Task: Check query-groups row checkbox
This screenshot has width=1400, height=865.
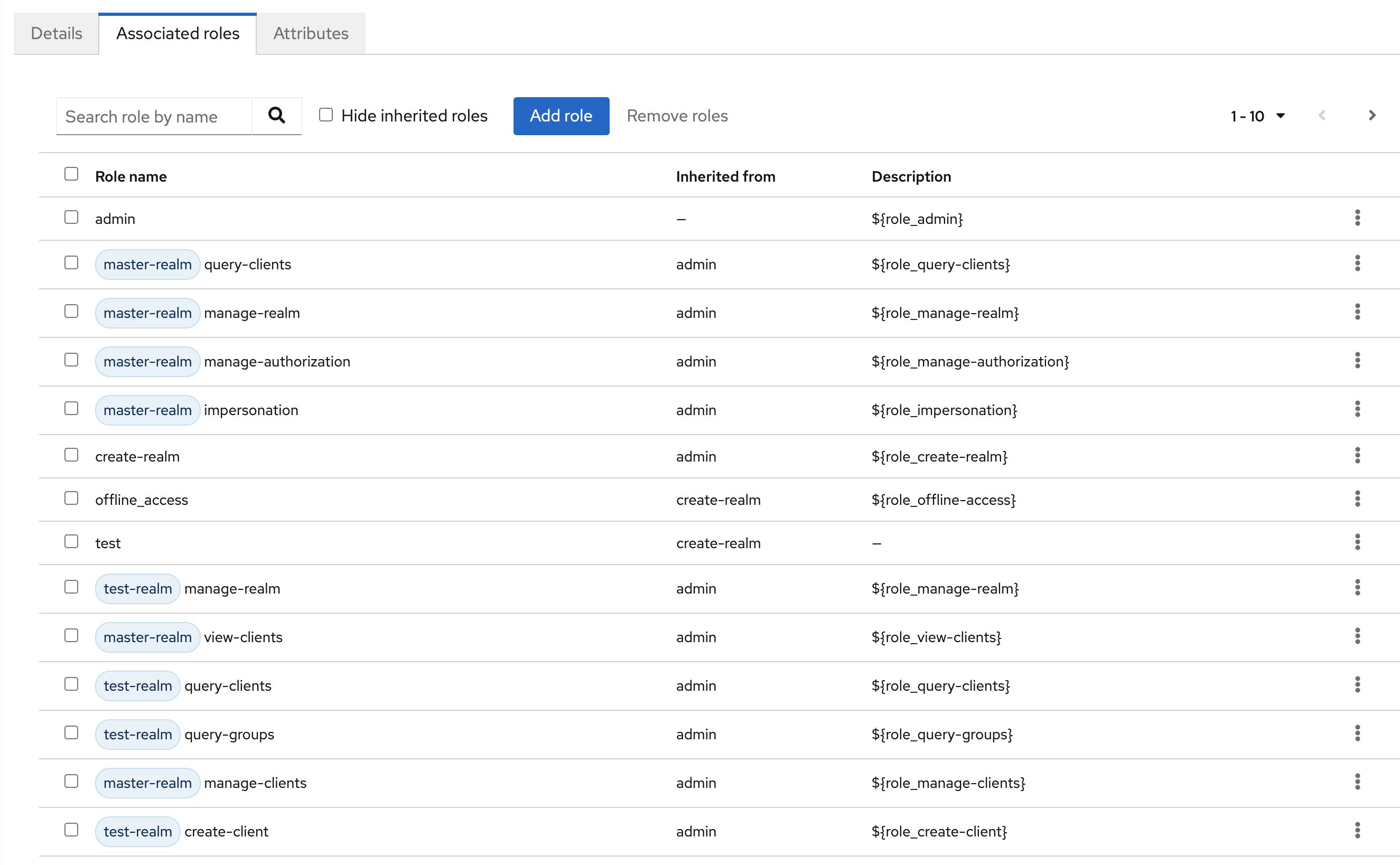Action: pyautogui.click(x=71, y=734)
